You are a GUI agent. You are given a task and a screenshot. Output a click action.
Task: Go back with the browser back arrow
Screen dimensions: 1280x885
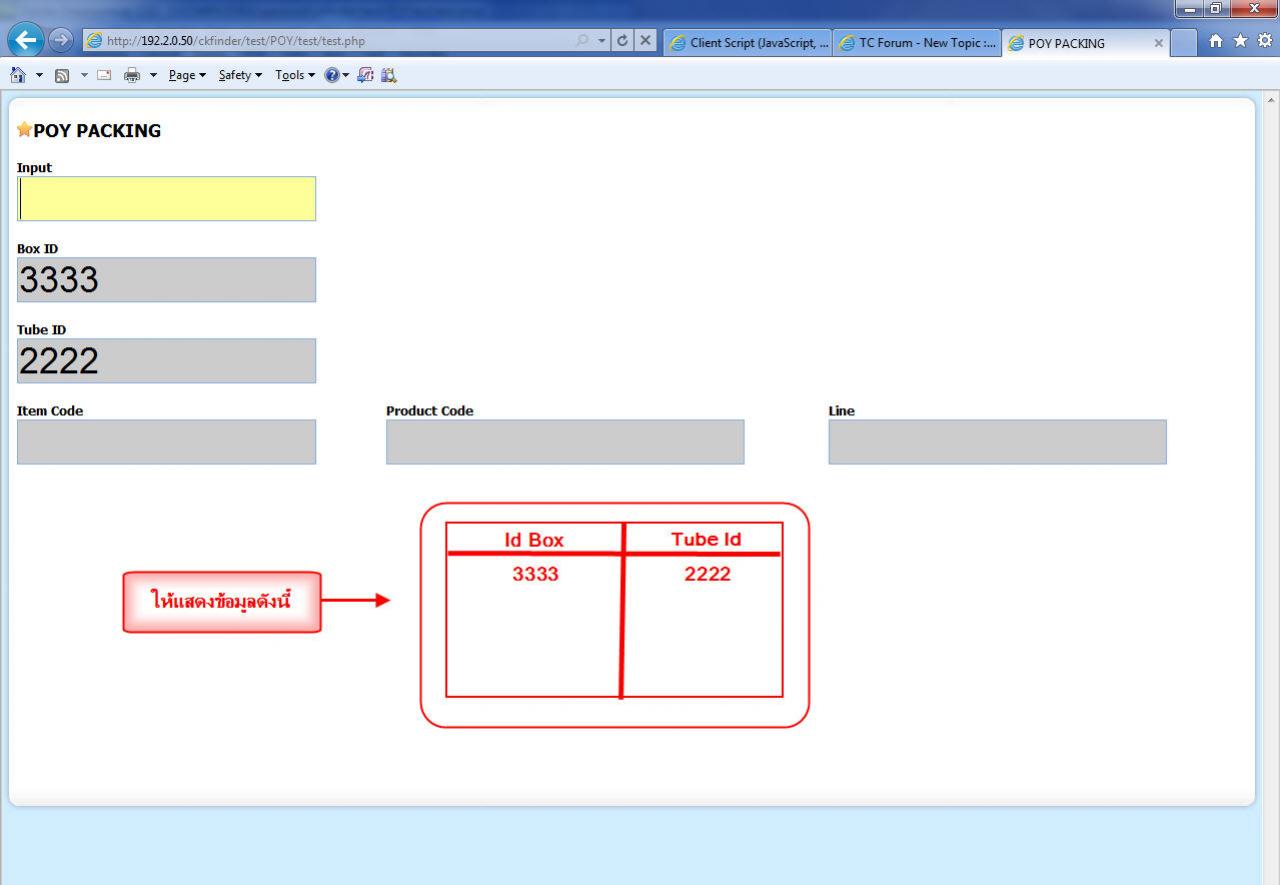coord(26,40)
